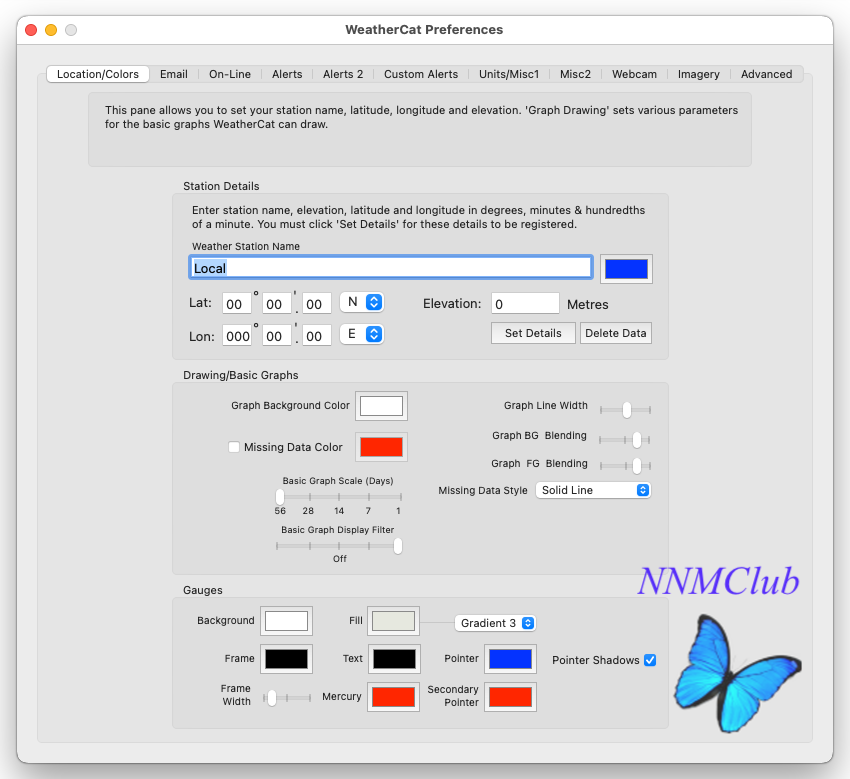Open the Secondary Pointer color swatch

pos(510,697)
